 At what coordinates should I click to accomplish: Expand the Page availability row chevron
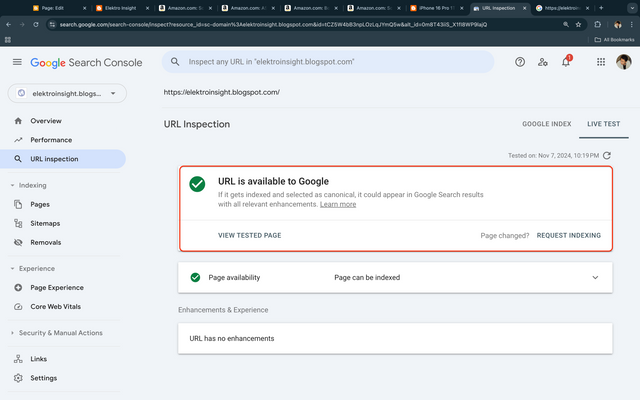tap(595, 278)
